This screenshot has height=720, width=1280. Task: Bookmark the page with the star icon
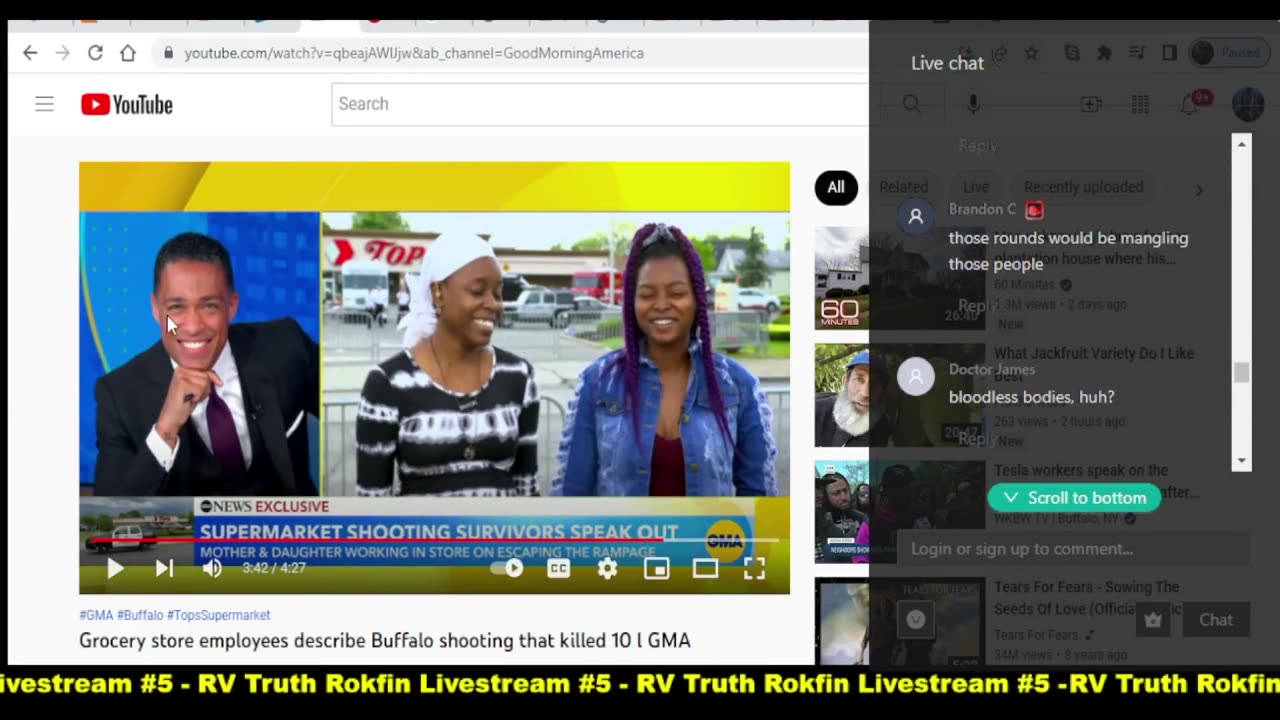tap(1032, 53)
